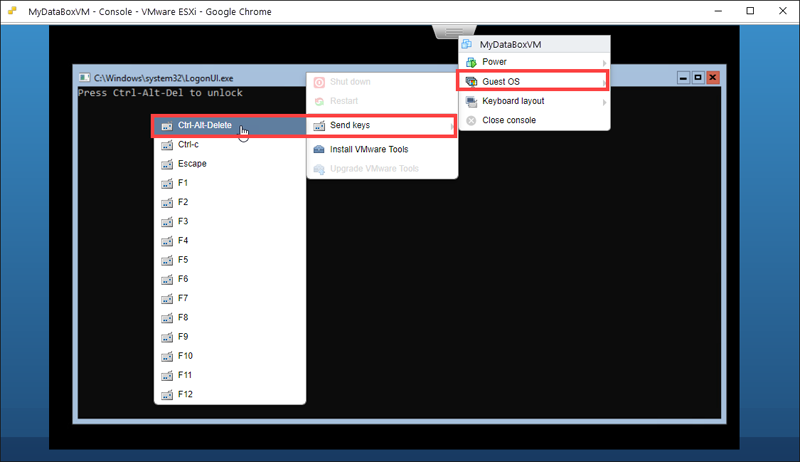
Task: Click the Close console label
Action: coord(509,120)
